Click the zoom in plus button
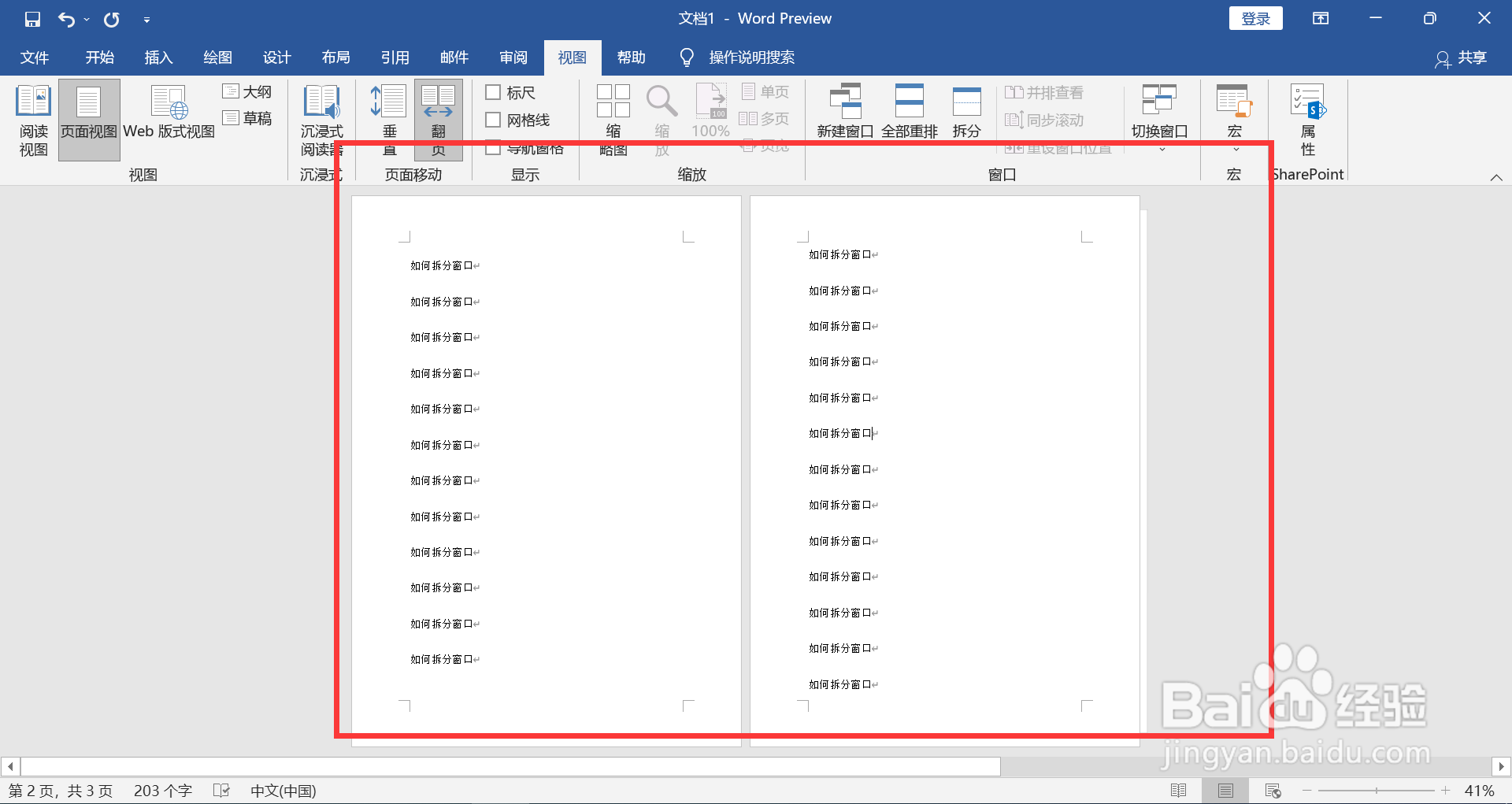 (1446, 791)
